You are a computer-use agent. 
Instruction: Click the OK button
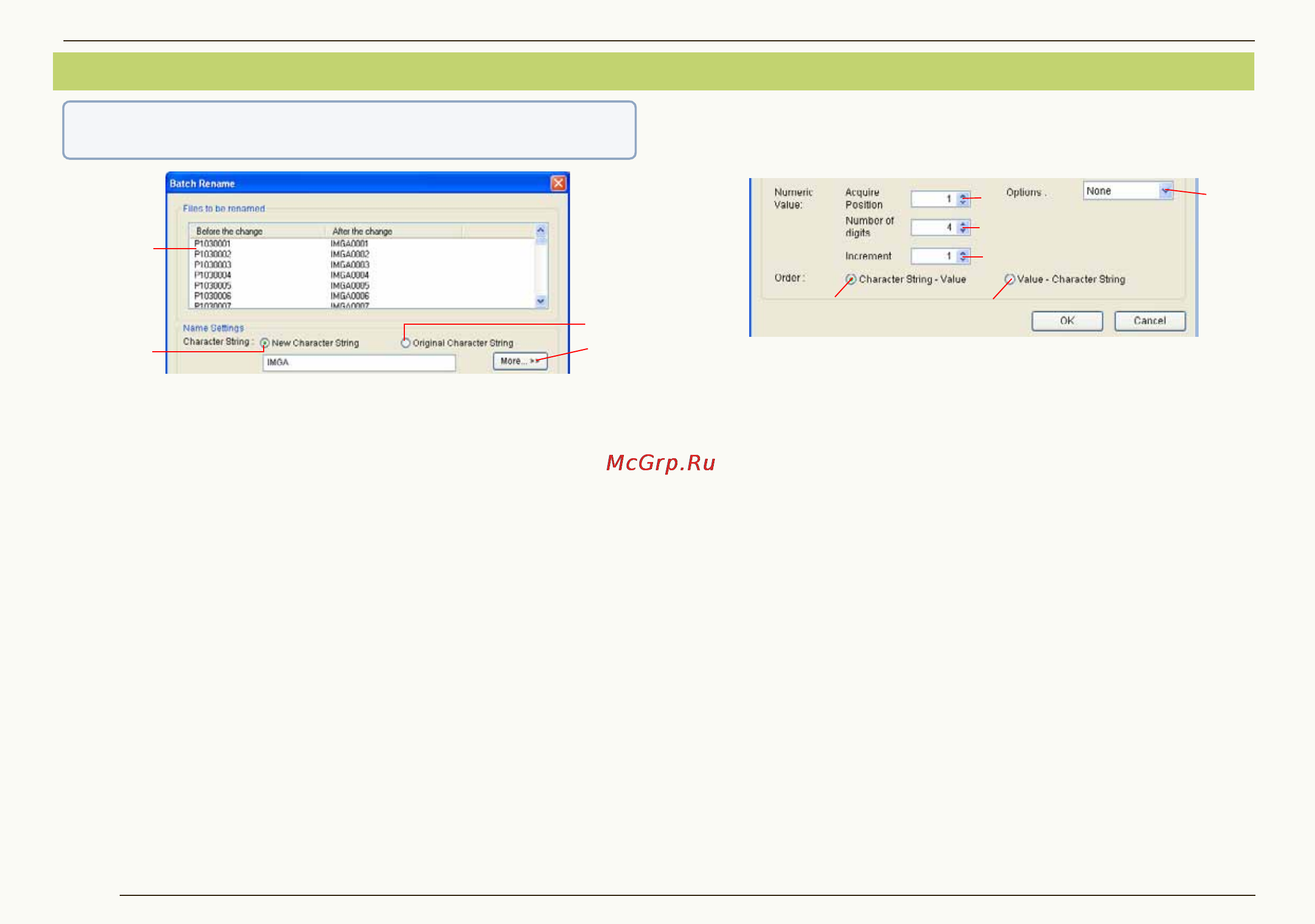click(1067, 321)
